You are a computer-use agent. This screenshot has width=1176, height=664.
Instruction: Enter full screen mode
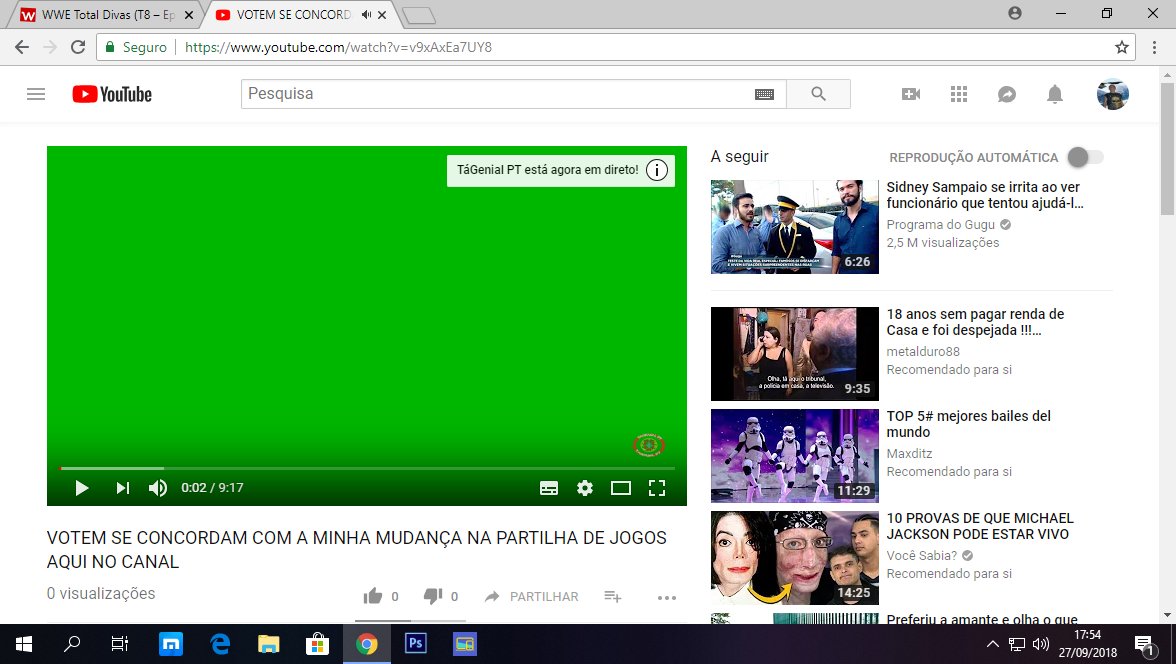click(x=657, y=488)
